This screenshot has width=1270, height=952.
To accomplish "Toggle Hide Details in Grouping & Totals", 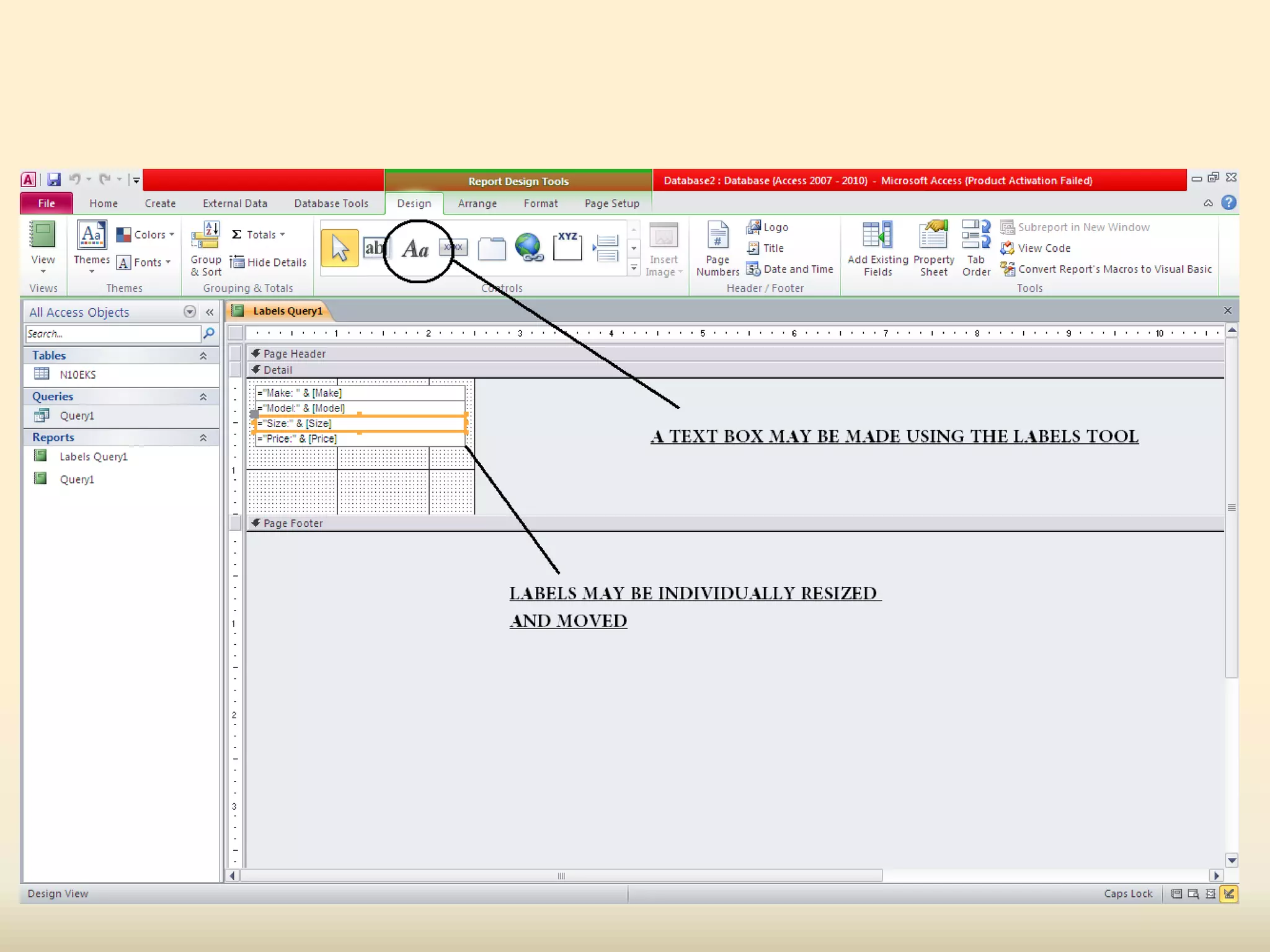I will point(269,263).
